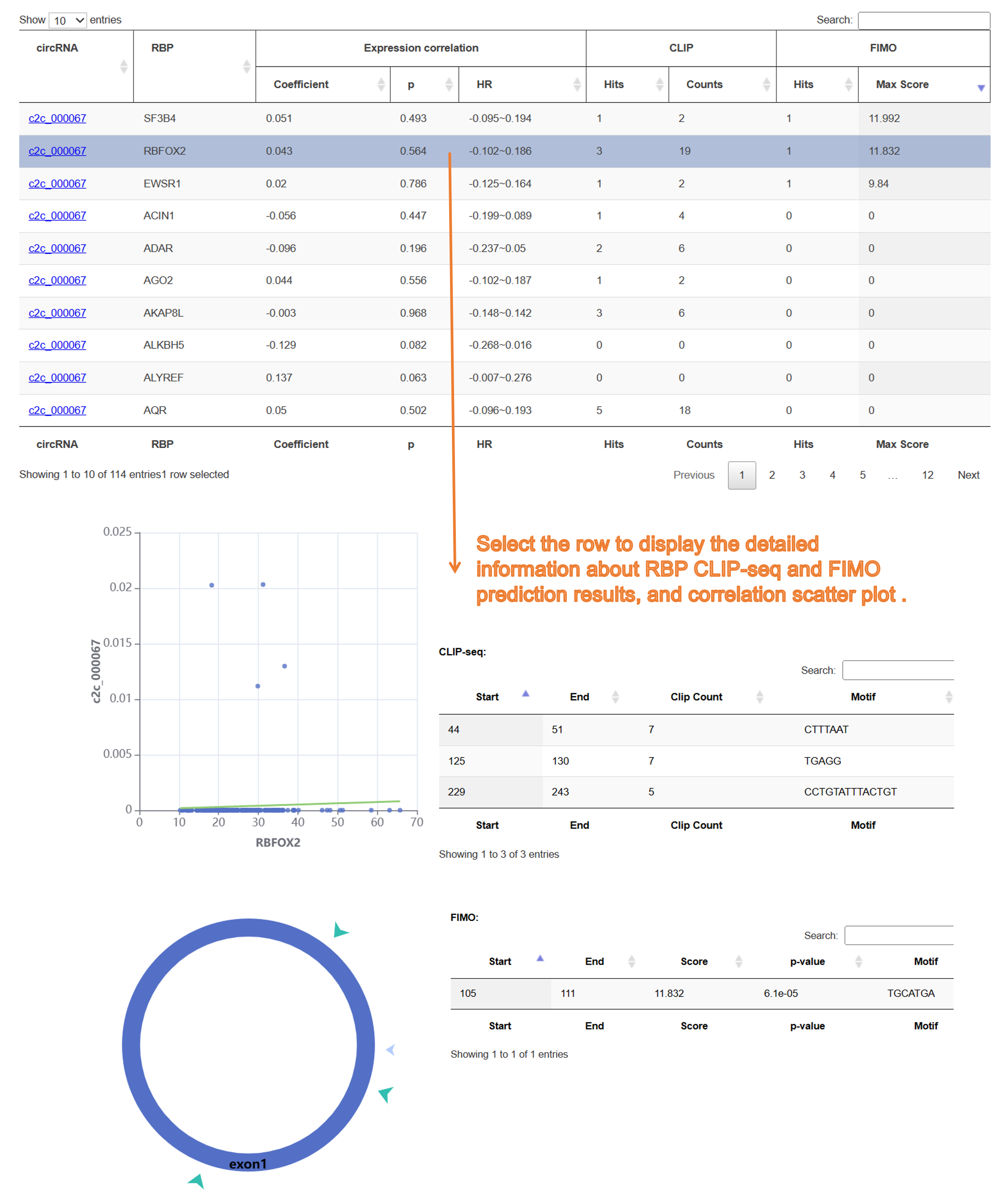Viewport: 1008px width, 1201px height.
Task: Go to page 1
Action: tap(742, 475)
